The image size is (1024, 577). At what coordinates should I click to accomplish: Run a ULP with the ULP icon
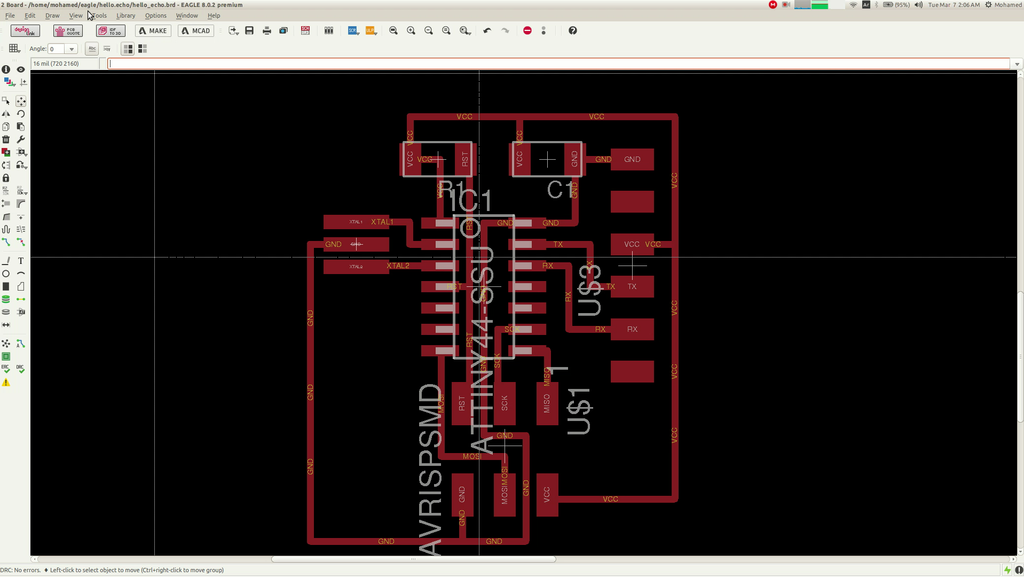point(370,31)
